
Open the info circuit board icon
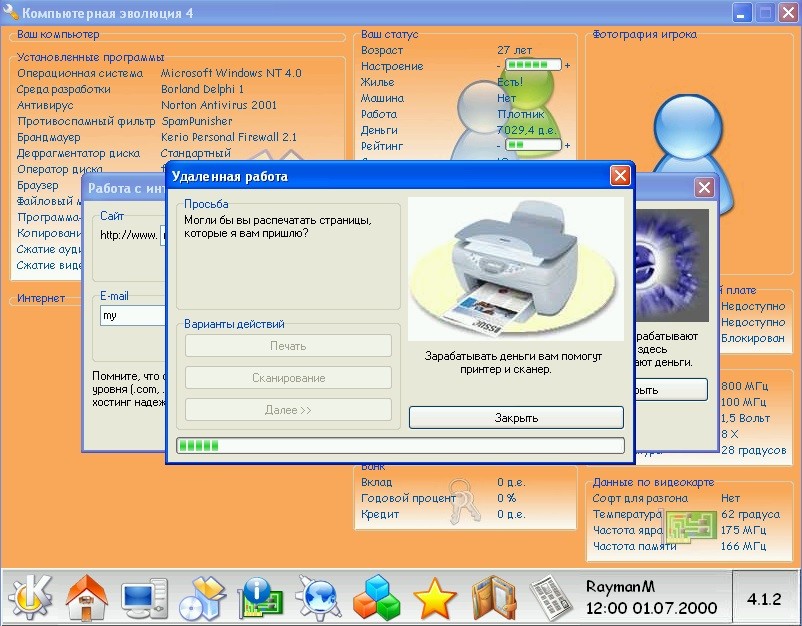coord(260,597)
